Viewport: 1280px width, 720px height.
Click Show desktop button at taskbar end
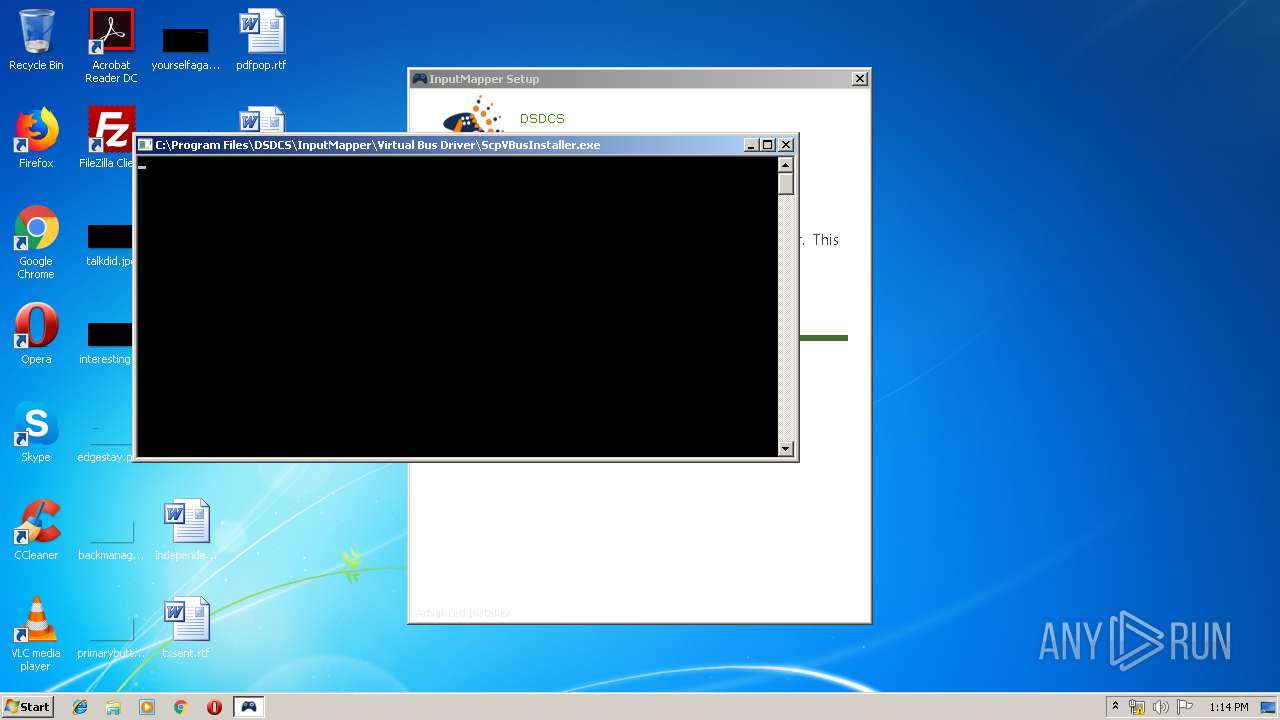click(1269, 707)
